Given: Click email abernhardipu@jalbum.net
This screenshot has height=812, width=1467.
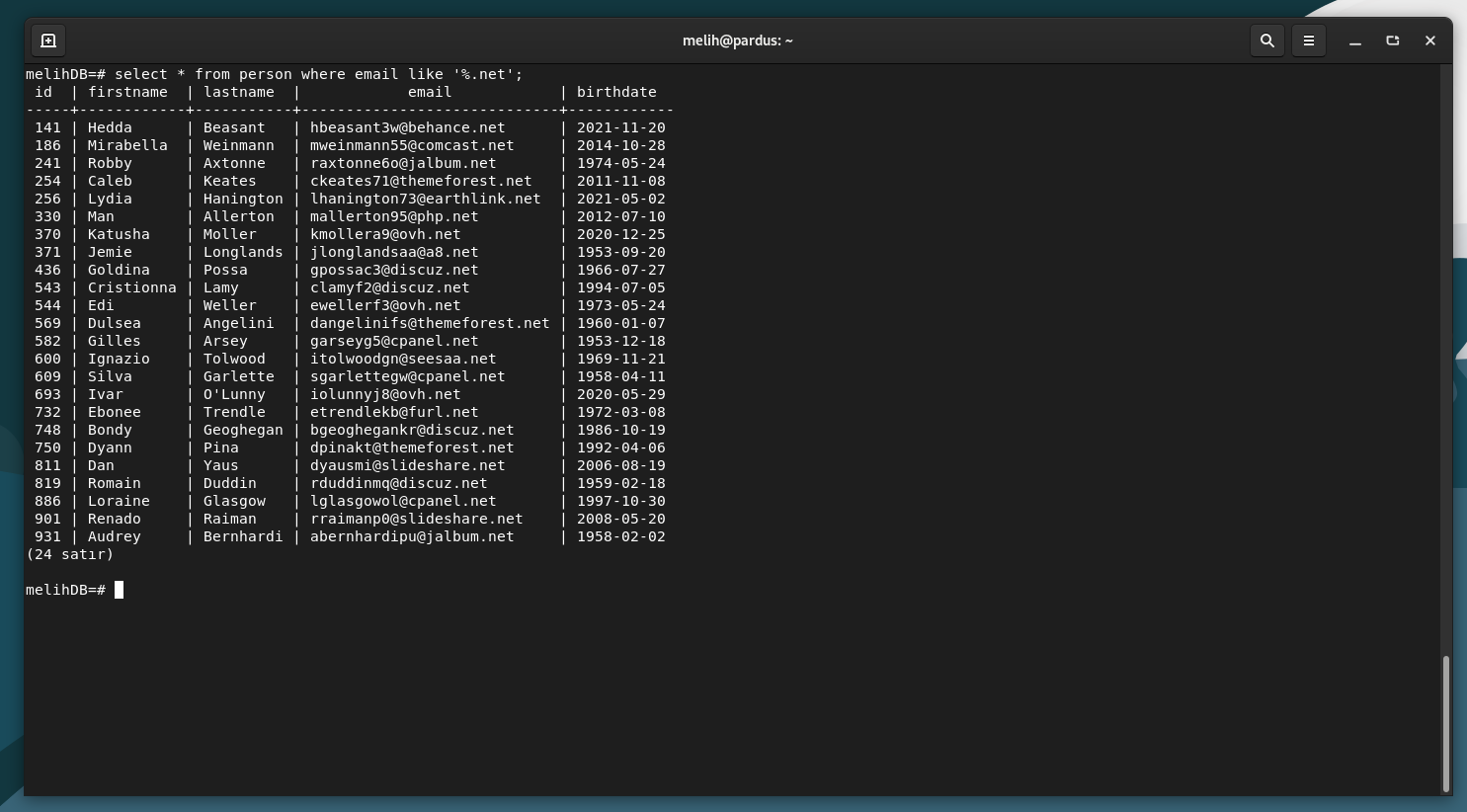Looking at the screenshot, I should (x=412, y=536).
